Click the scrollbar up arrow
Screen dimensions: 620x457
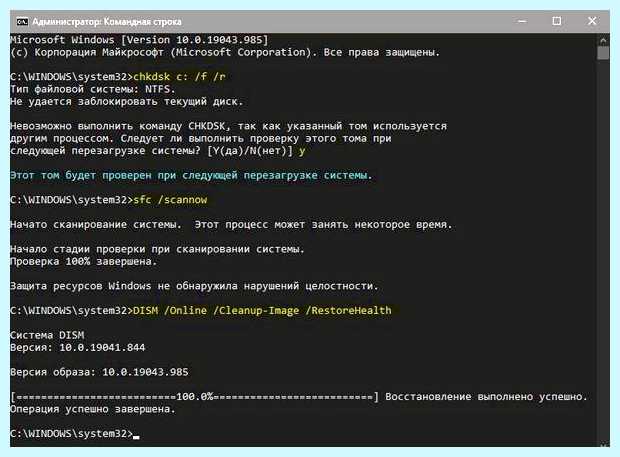[x=603, y=40]
